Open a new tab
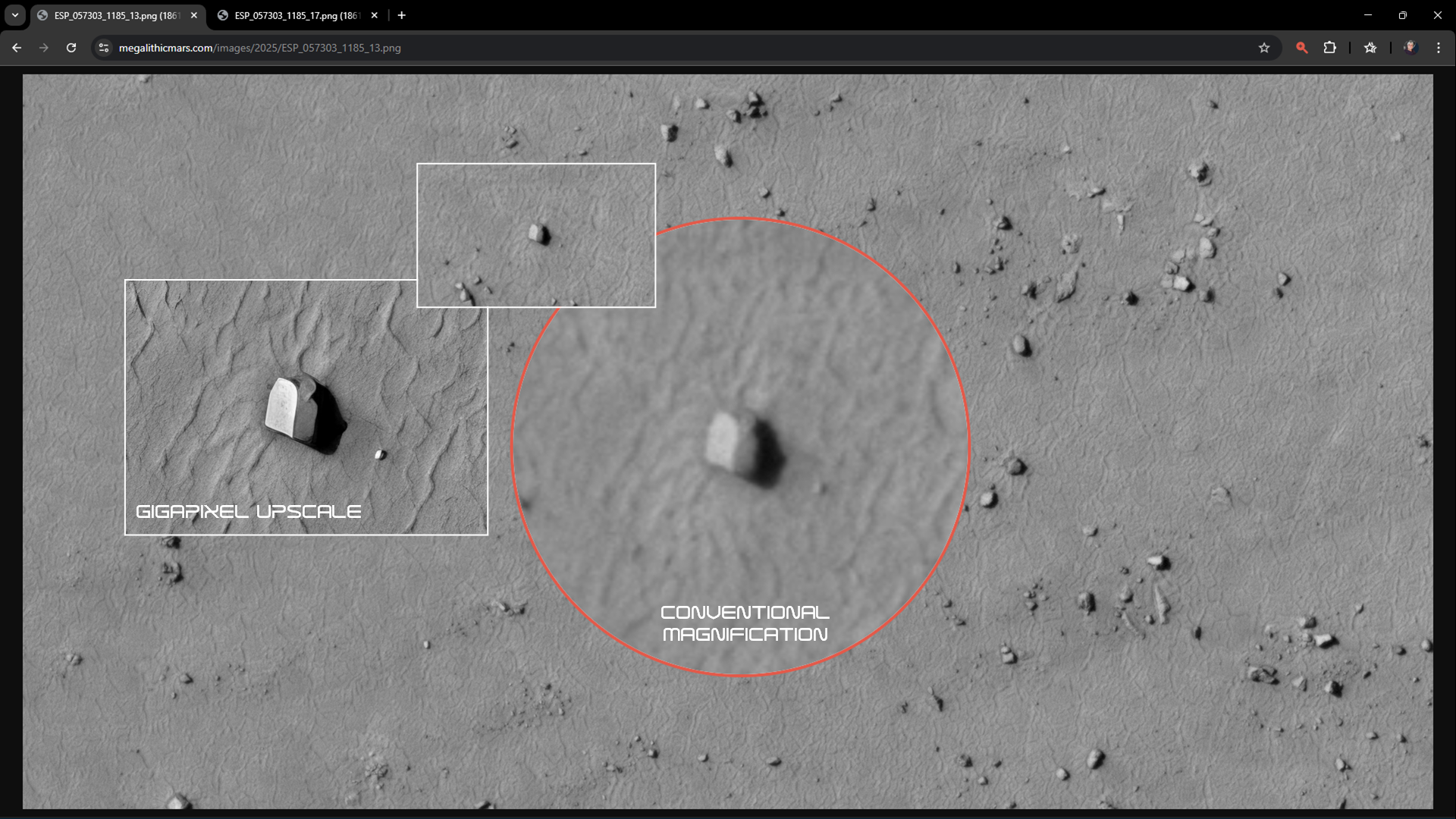1456x819 pixels. [402, 15]
